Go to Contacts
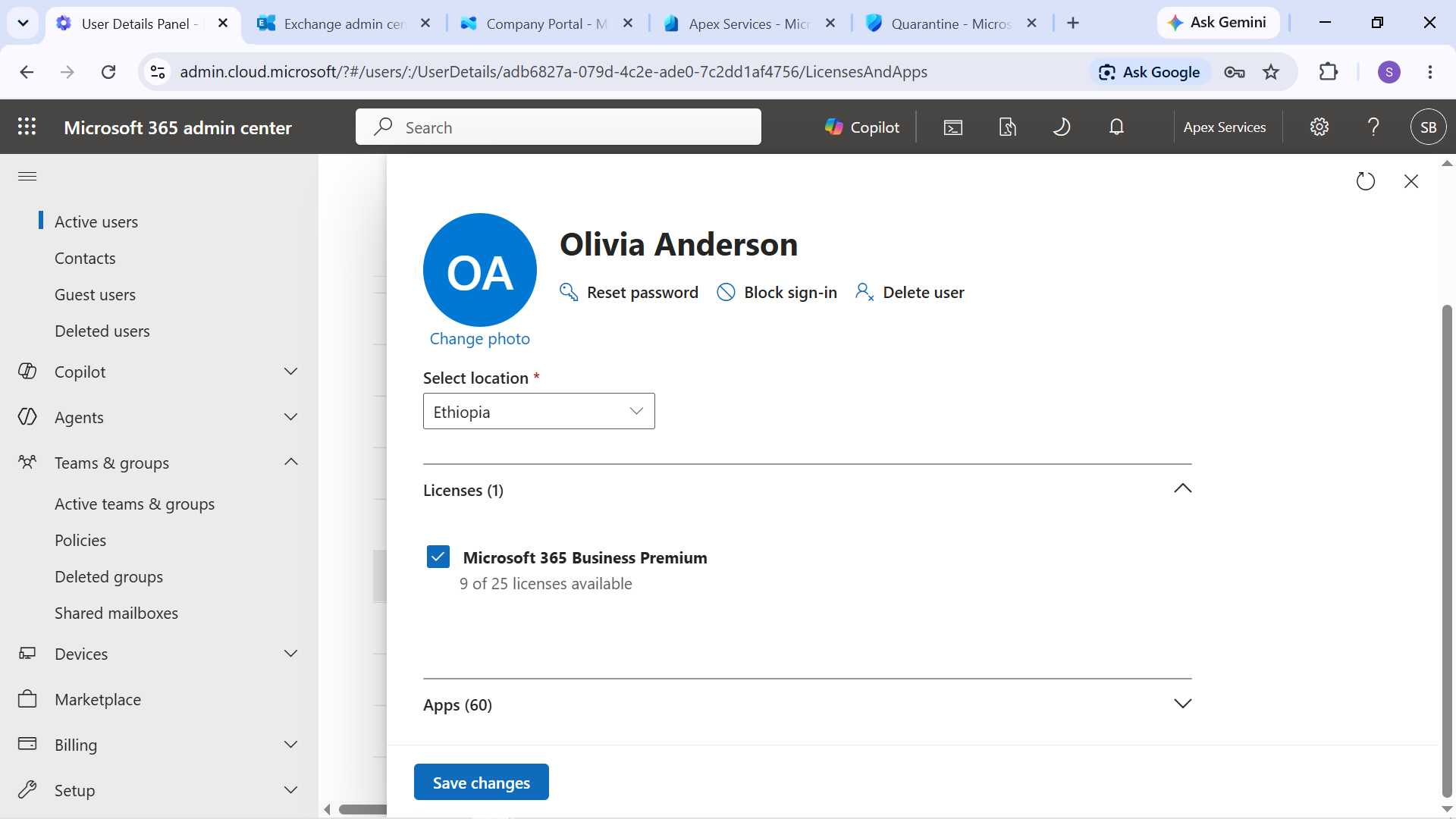The height and width of the screenshot is (819, 1456). click(x=85, y=258)
